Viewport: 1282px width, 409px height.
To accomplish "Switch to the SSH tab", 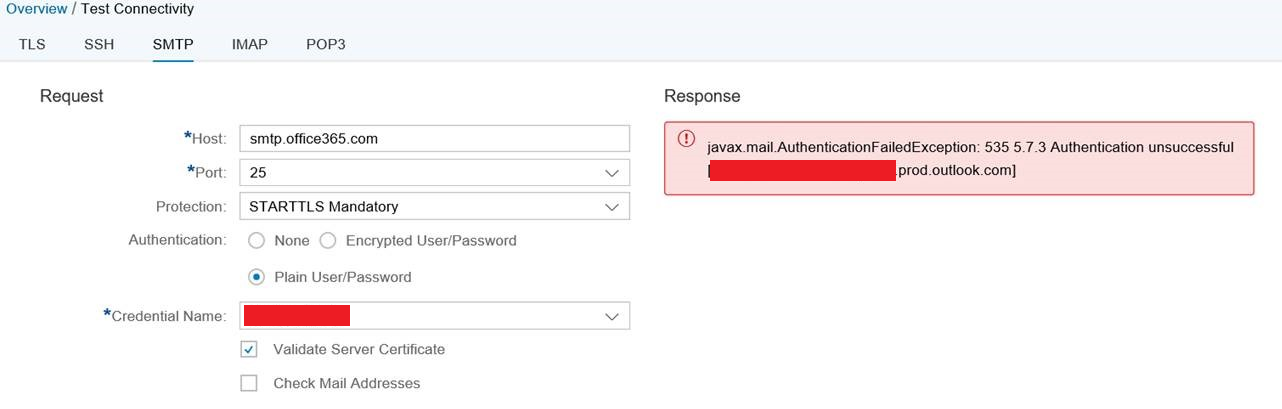I will tap(99, 45).
